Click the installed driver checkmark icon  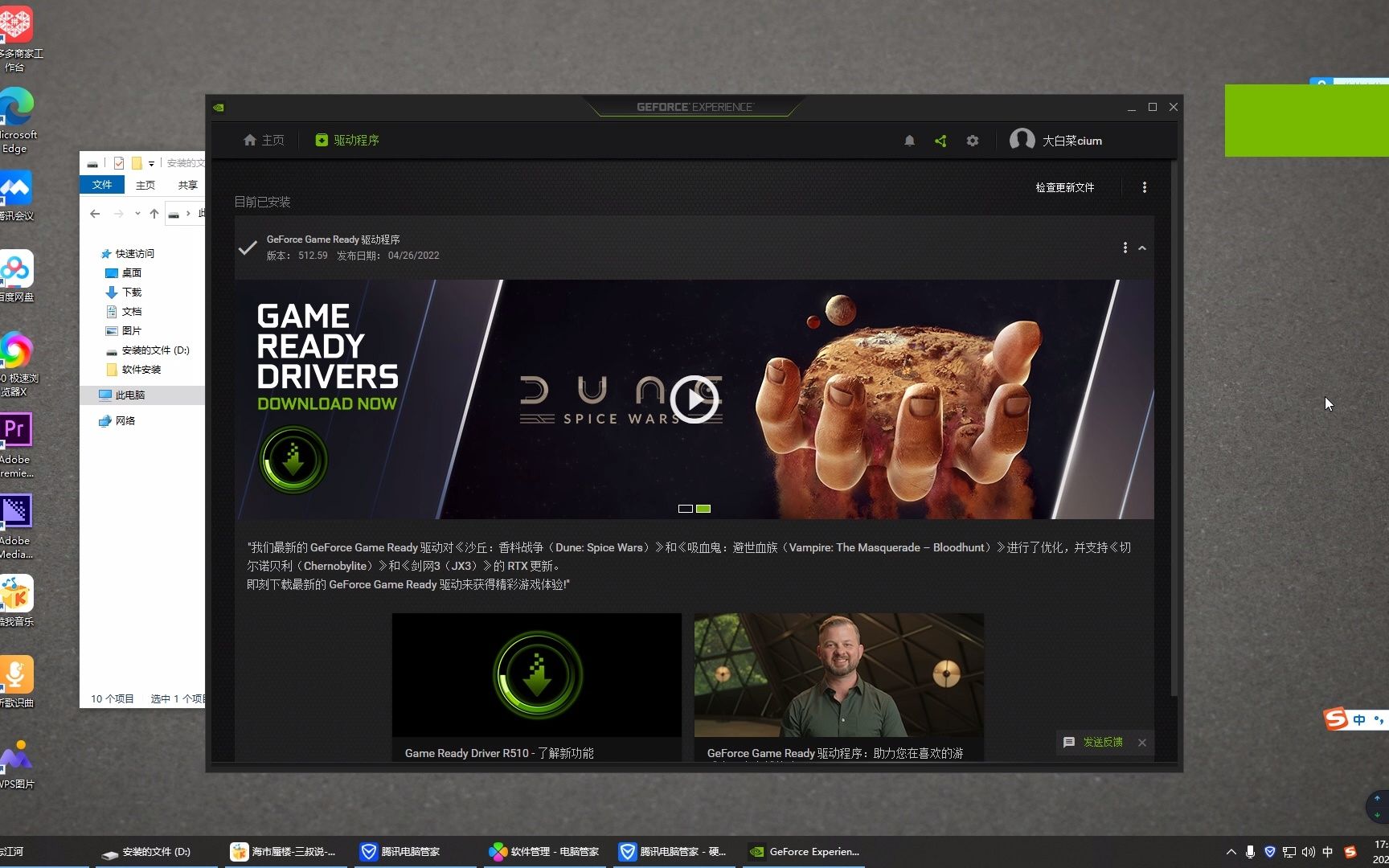pyautogui.click(x=248, y=248)
